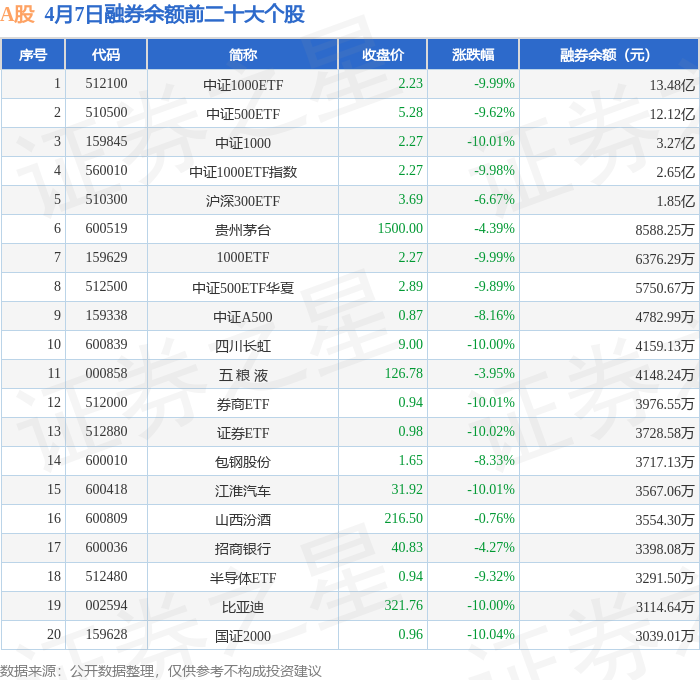Click the 涨跌幅 column header
This screenshot has width=700, height=680.
(x=473, y=54)
